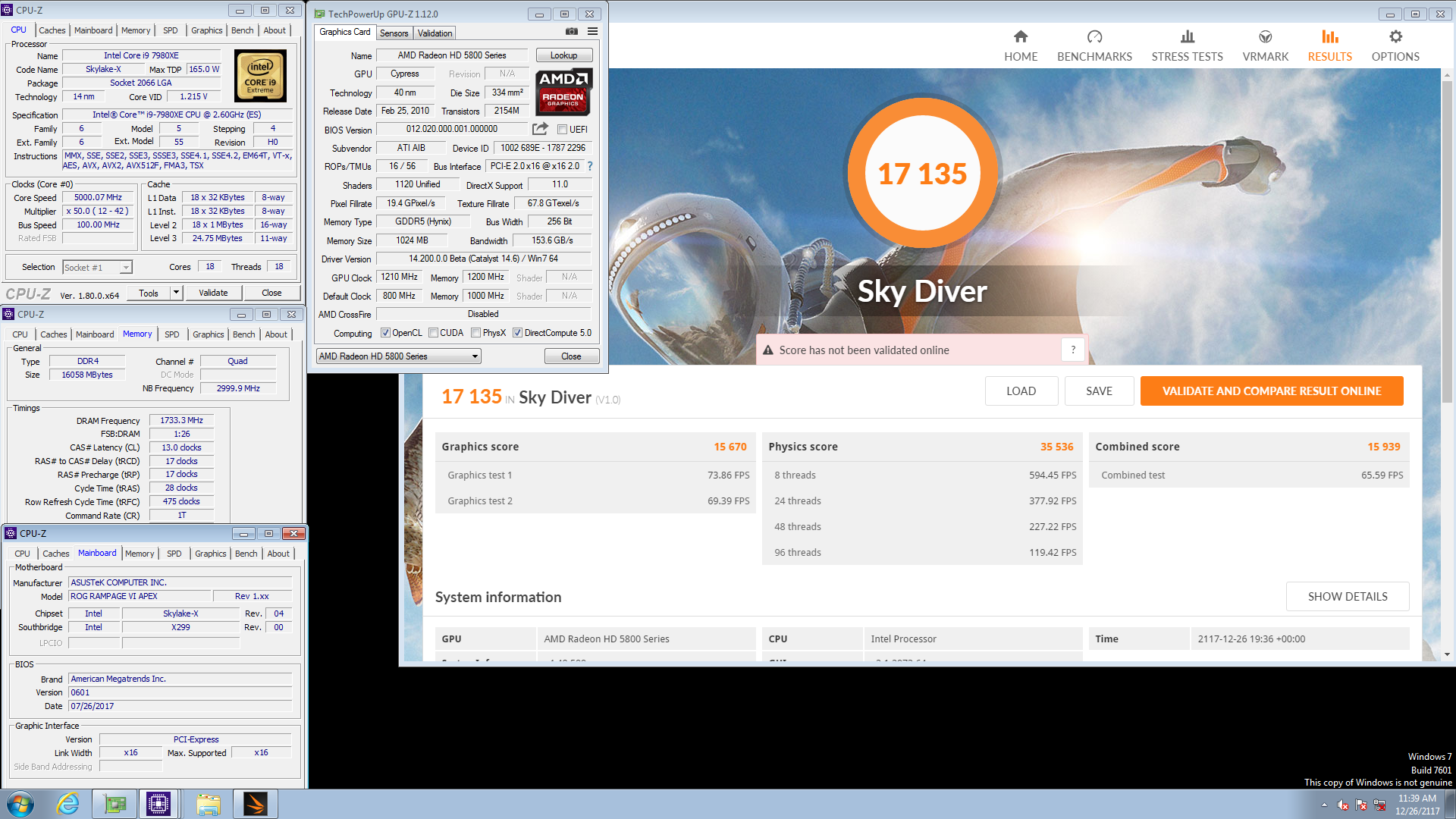Click the Bus Interface question mark icon
Viewport: 1456px width, 819px height.
[x=590, y=166]
